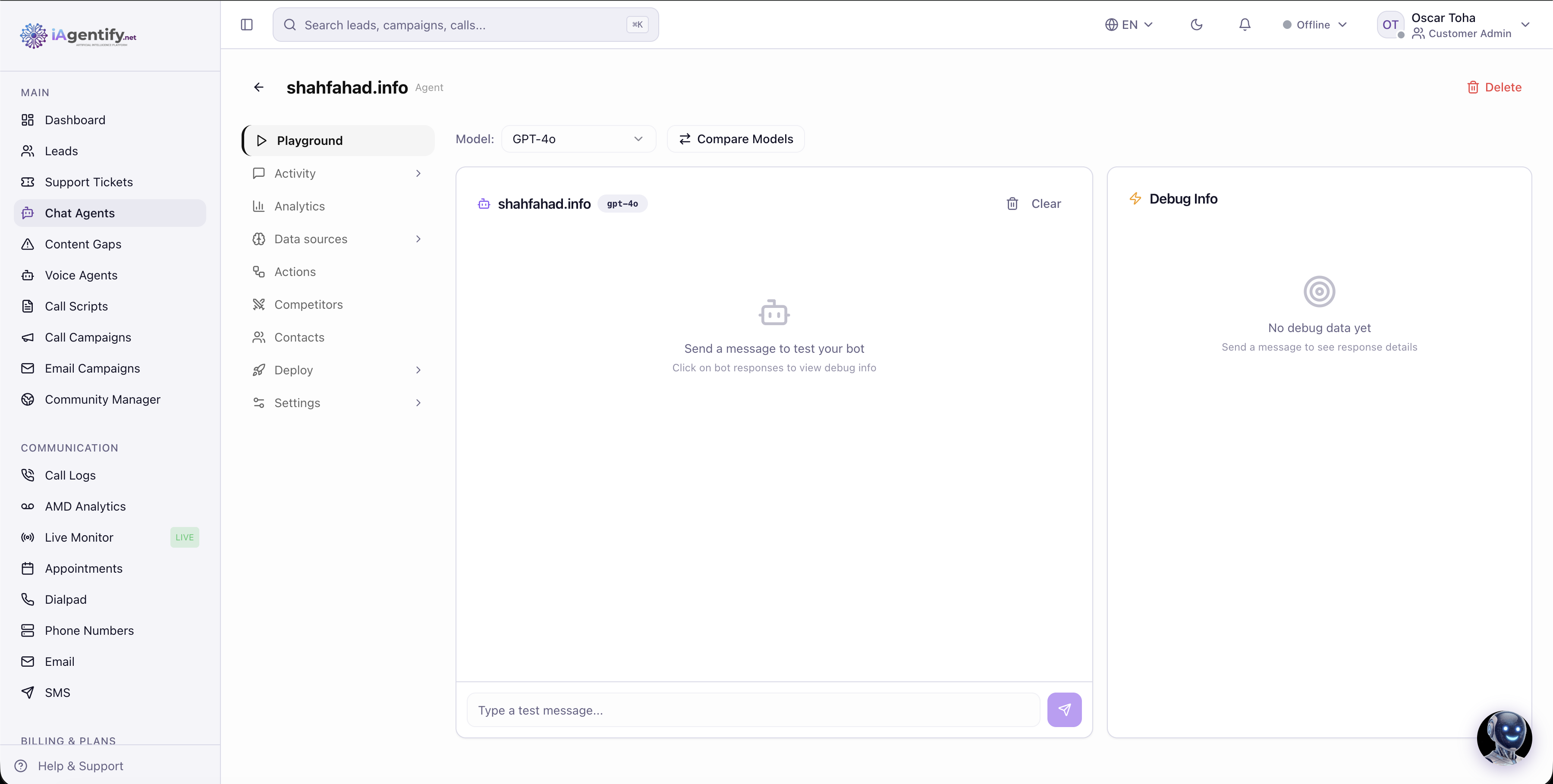Click the AMD Analytics voicemail icon
Image resolution: width=1553 pixels, height=784 pixels.
(x=28, y=506)
